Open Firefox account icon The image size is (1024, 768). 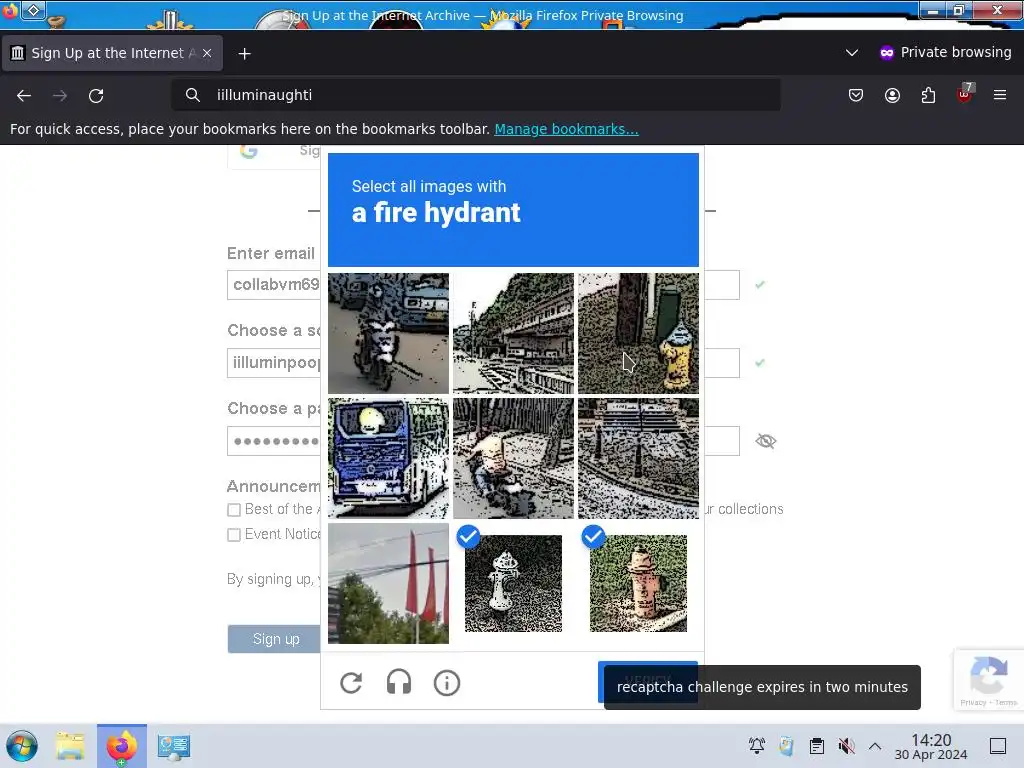tap(892, 95)
